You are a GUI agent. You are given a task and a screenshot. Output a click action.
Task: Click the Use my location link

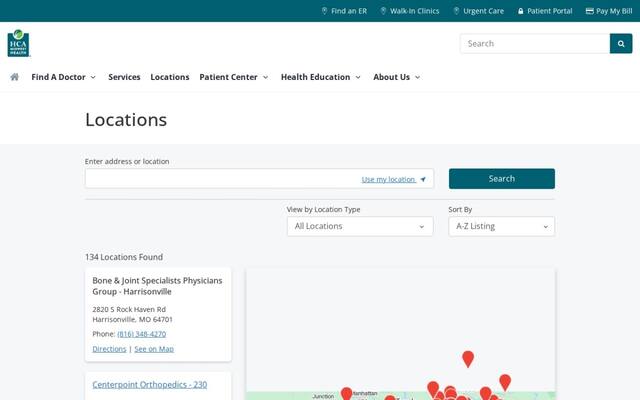[x=388, y=179]
